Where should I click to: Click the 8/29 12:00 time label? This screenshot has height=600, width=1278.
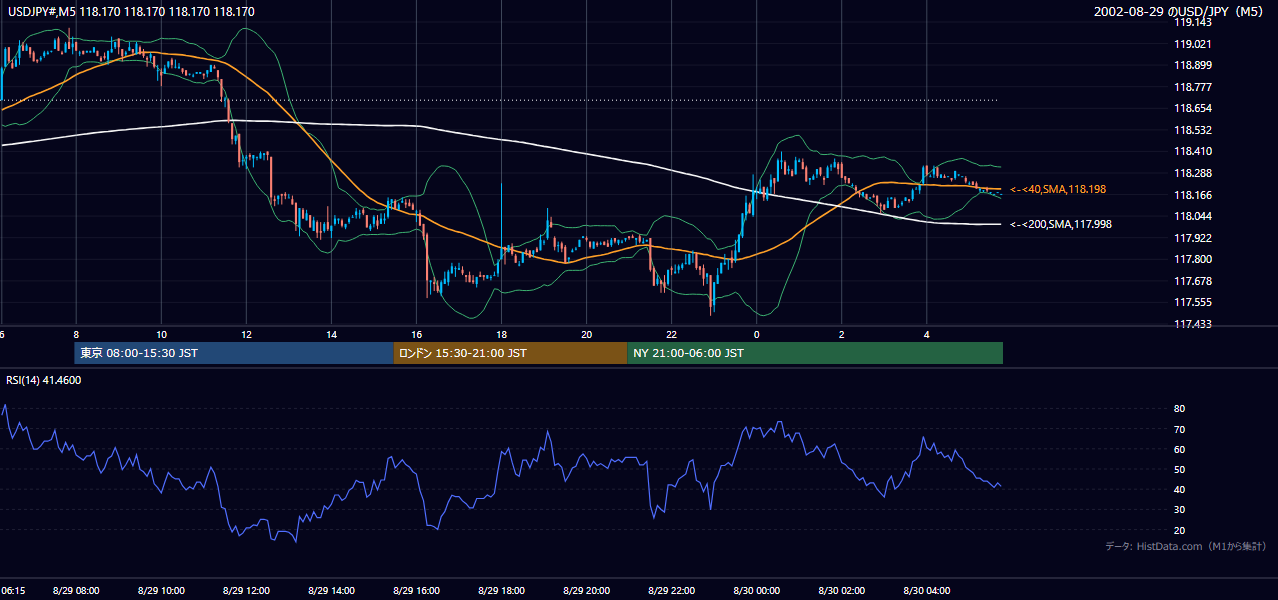point(246,591)
